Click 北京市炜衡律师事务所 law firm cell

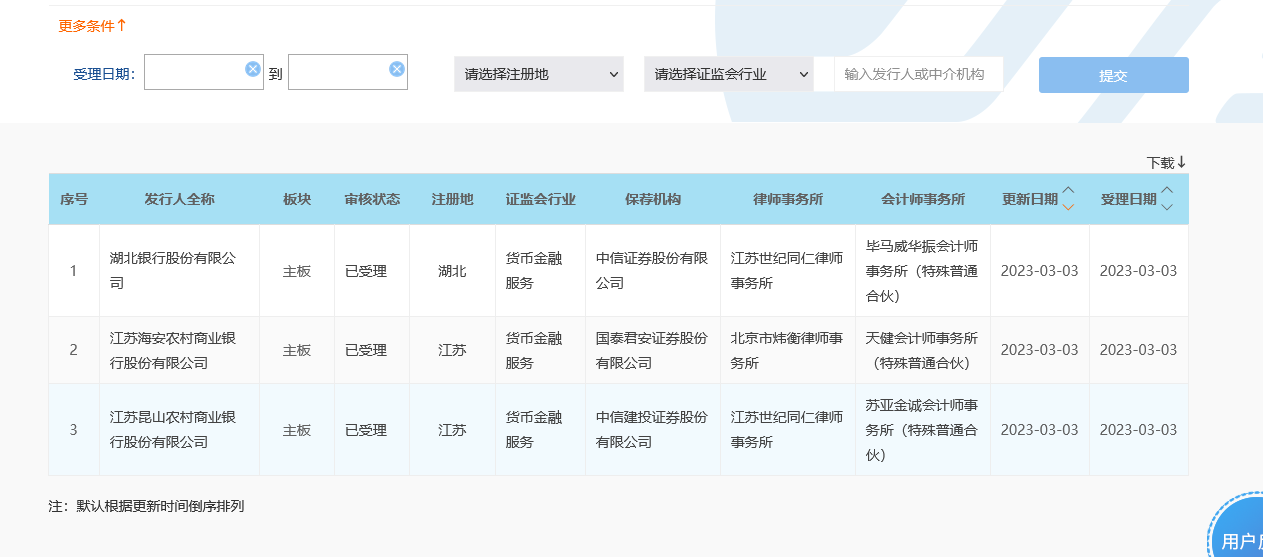point(787,350)
